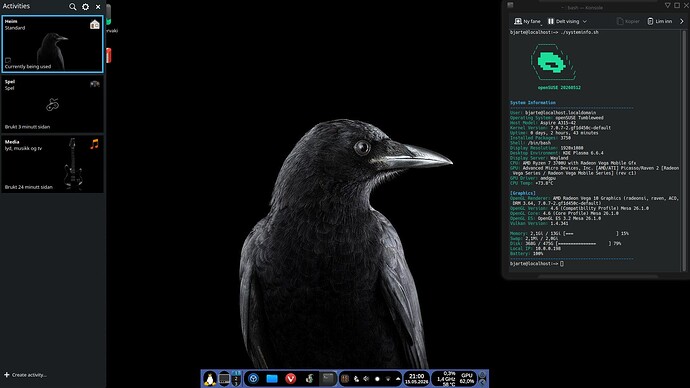Launch the blue circular app icon in taskbar
The width and height of the screenshot is (690, 388).
pyautogui.click(x=253, y=379)
